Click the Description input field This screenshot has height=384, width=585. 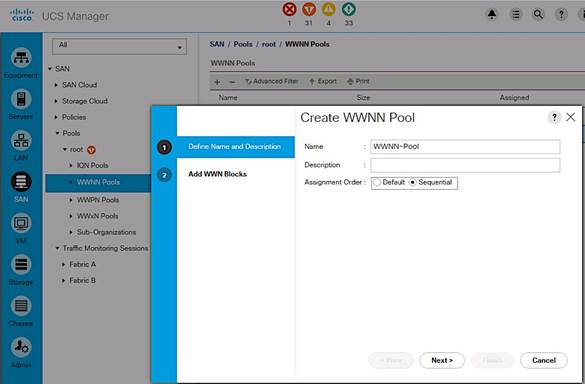click(465, 165)
